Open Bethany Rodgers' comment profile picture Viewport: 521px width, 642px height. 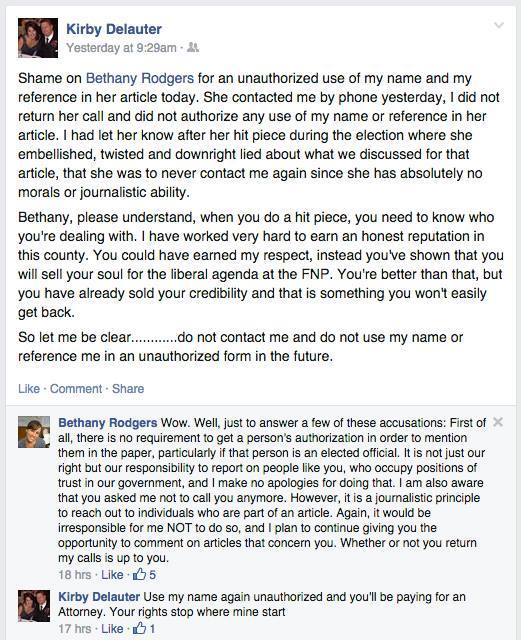pyautogui.click(x=34, y=432)
